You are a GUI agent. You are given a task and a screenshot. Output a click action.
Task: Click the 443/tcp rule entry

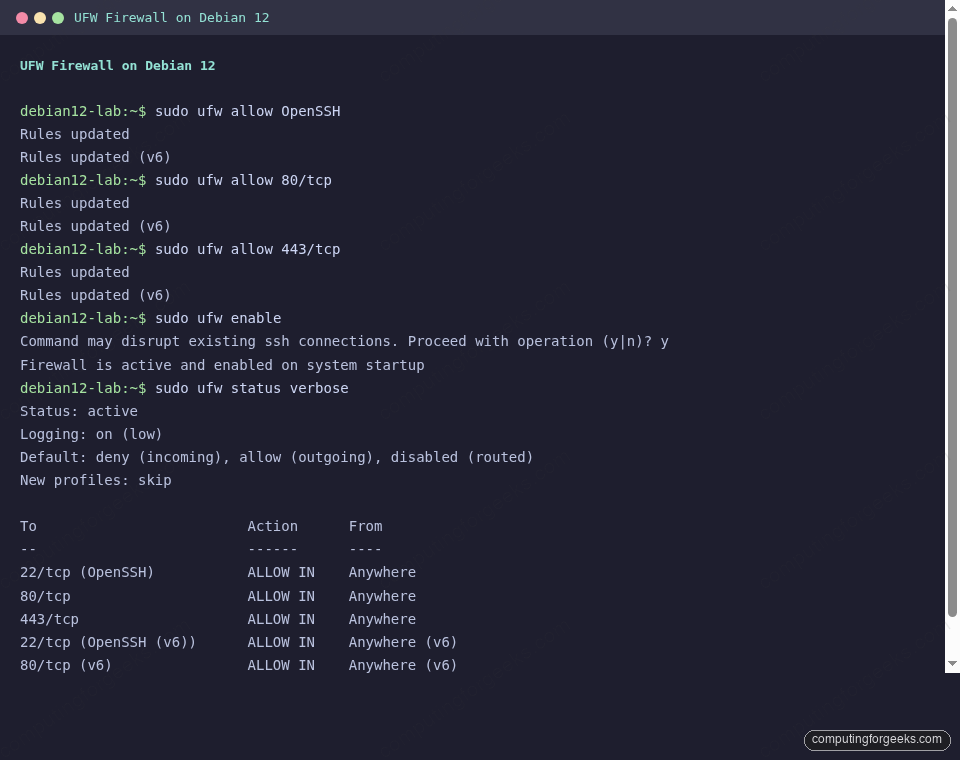point(49,619)
